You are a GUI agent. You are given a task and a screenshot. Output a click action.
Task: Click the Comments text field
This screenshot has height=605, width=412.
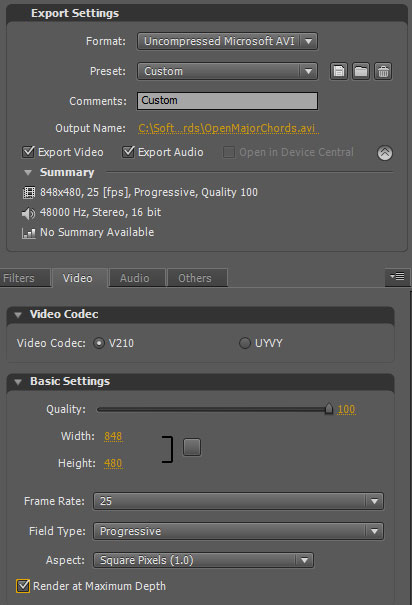click(x=227, y=101)
